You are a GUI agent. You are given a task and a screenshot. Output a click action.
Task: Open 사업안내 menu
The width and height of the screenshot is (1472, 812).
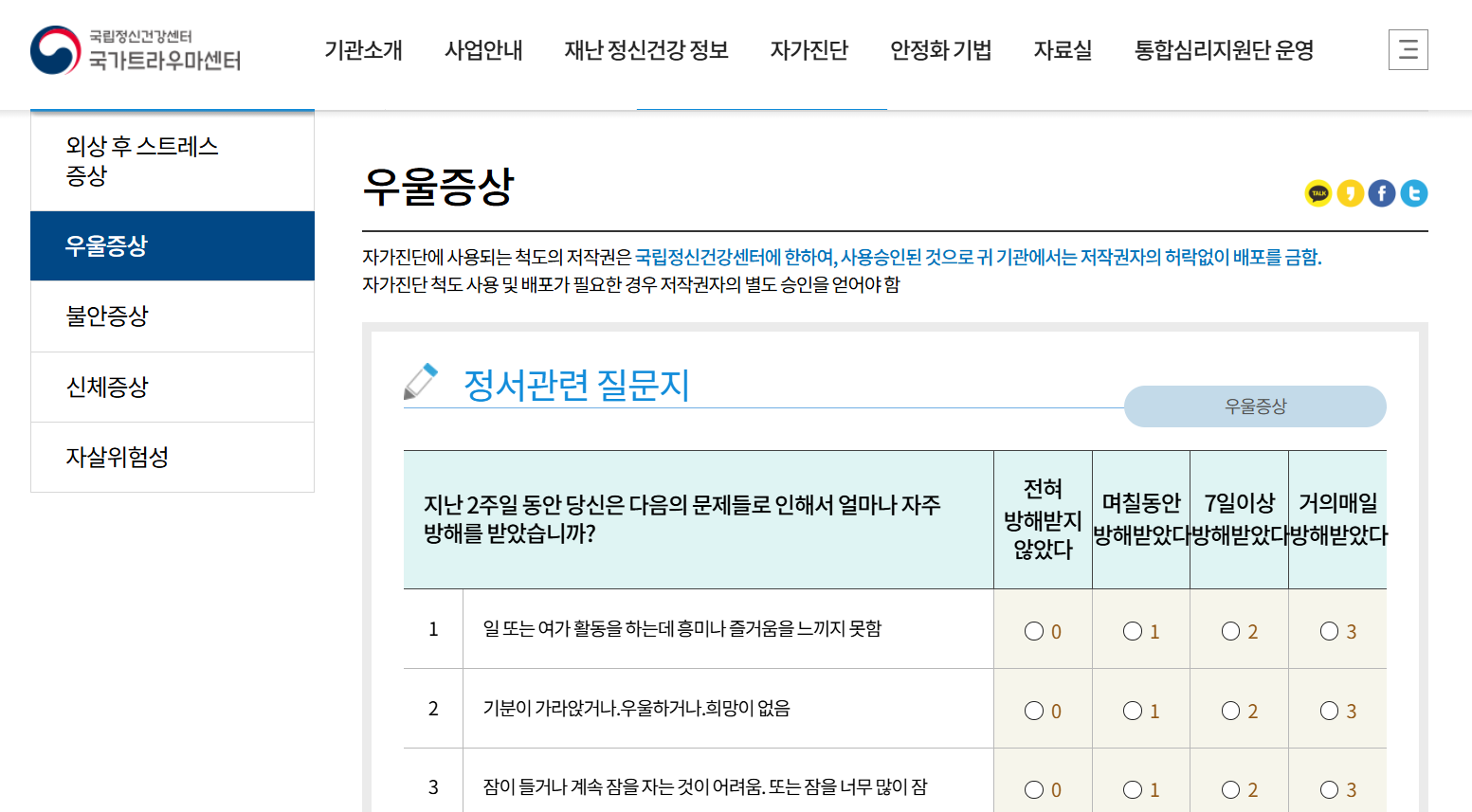tap(483, 50)
